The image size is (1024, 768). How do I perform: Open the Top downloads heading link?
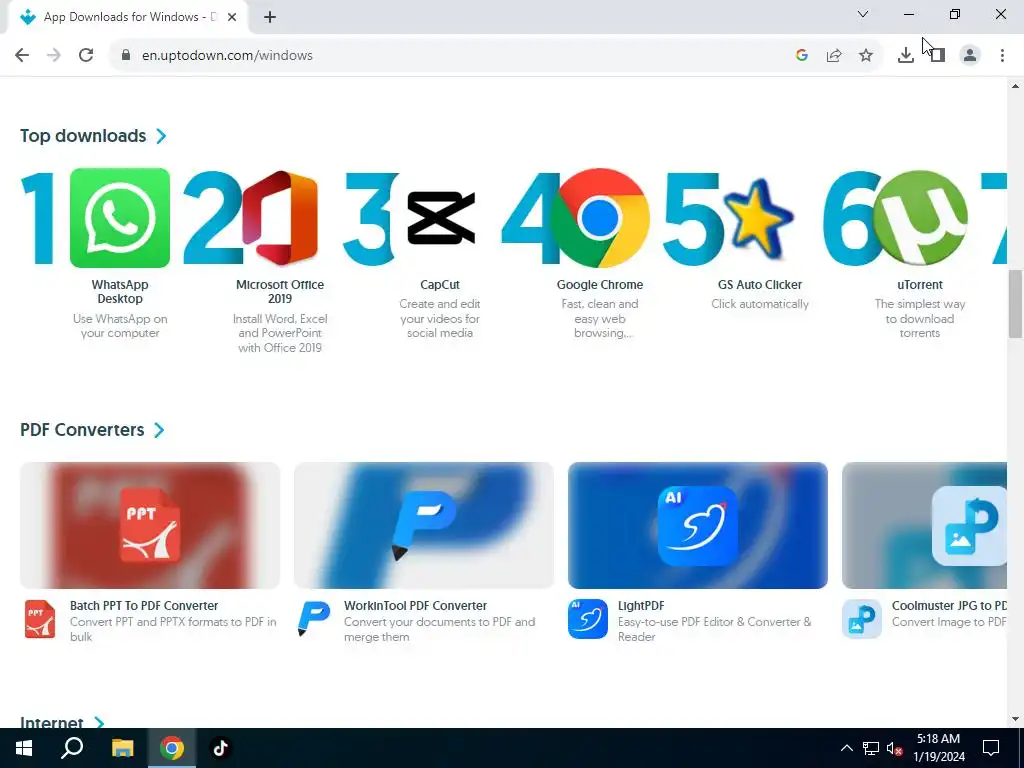(x=83, y=136)
